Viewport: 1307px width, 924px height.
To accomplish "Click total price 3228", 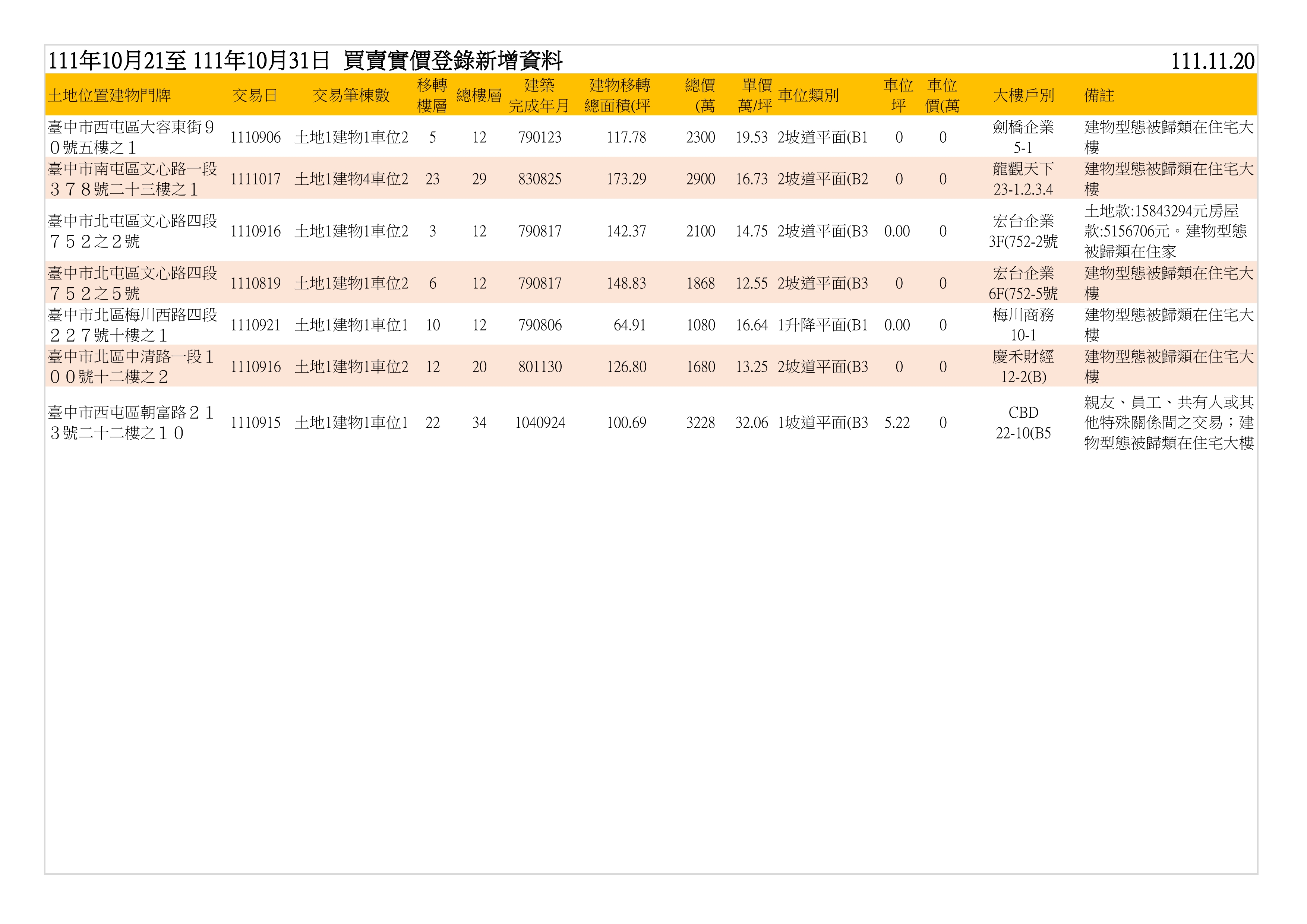I will 700,423.
